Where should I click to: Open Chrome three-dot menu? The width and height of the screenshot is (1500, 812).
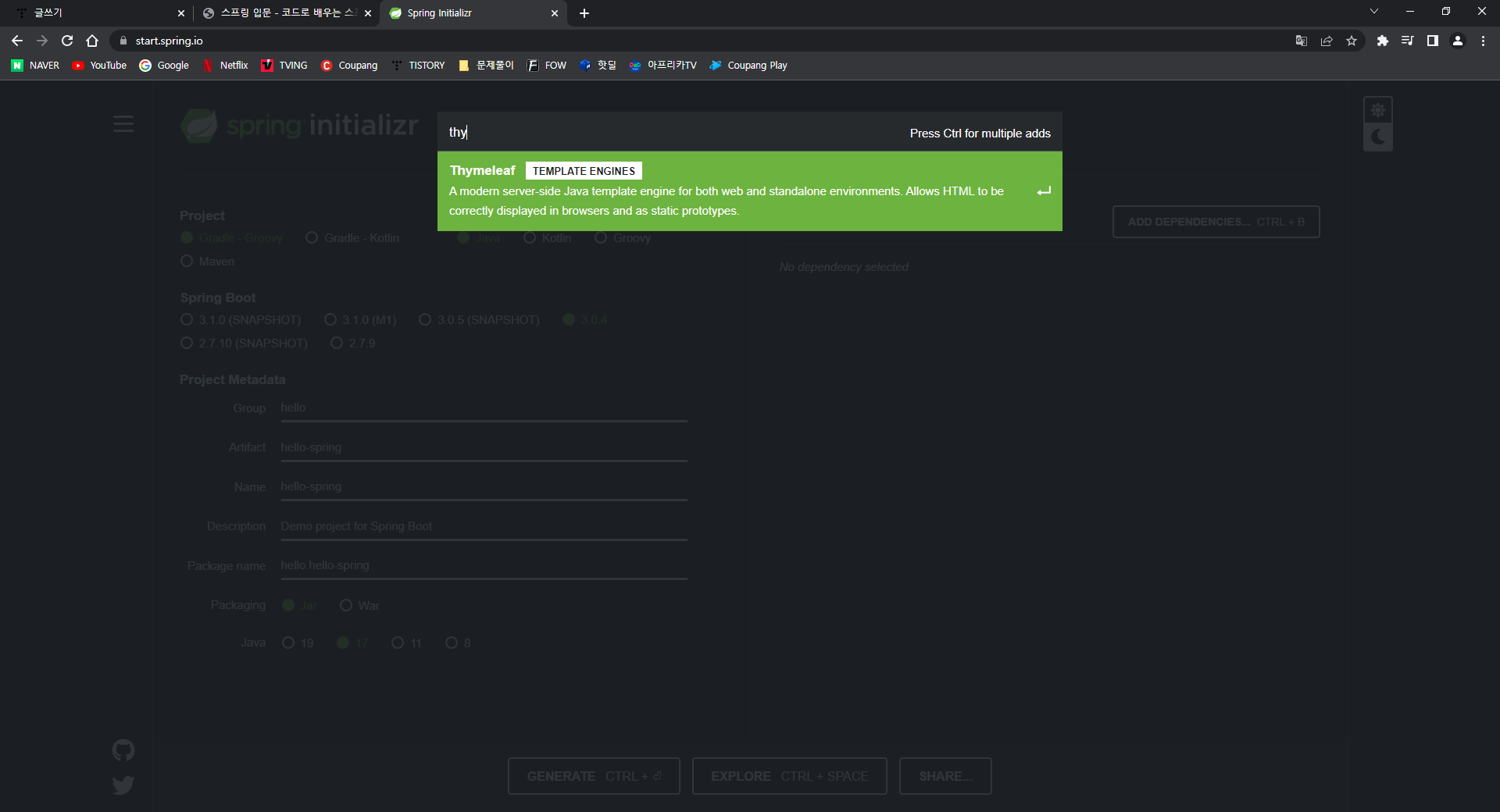(x=1483, y=41)
